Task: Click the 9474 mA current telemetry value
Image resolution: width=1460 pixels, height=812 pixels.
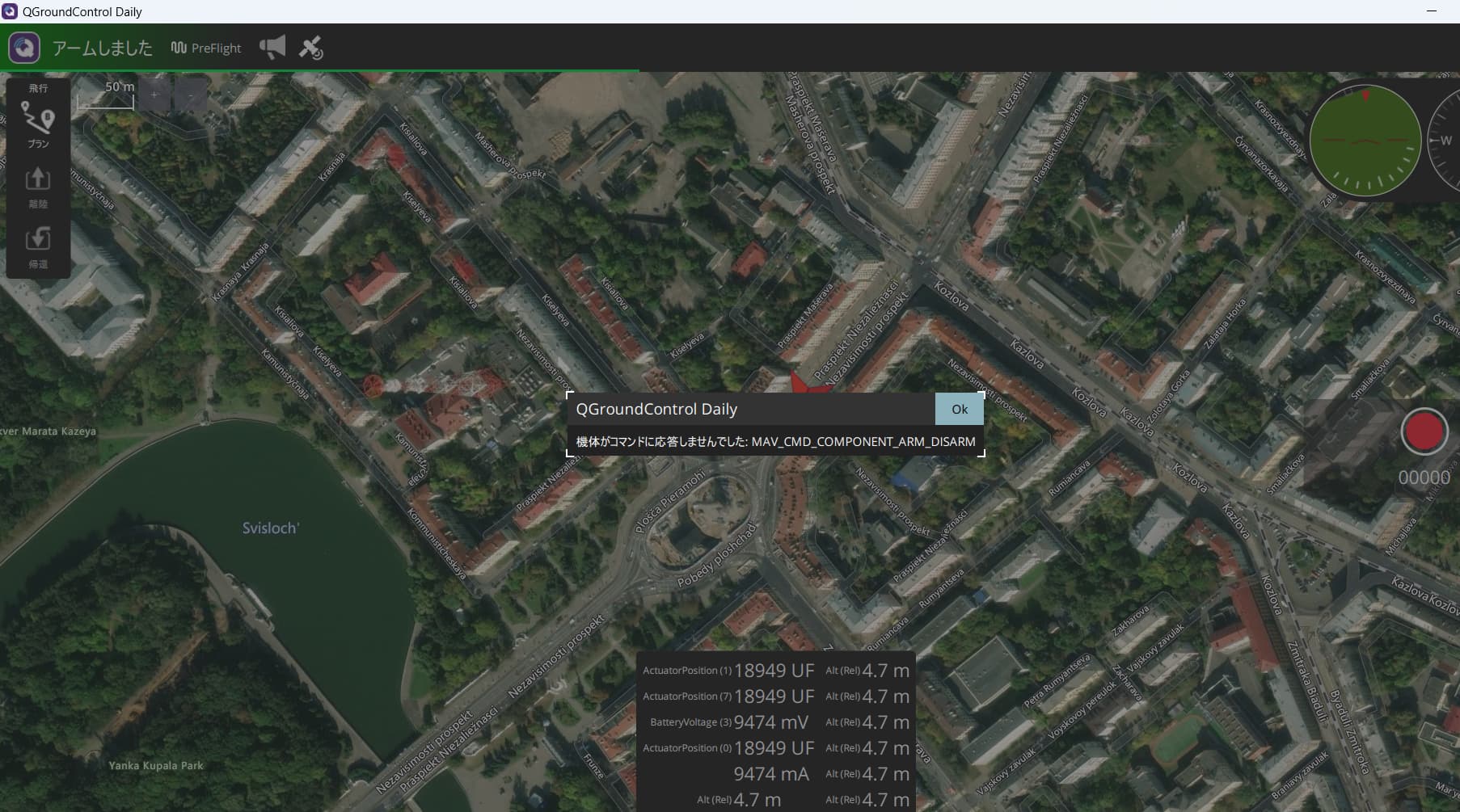Action: coord(771,774)
